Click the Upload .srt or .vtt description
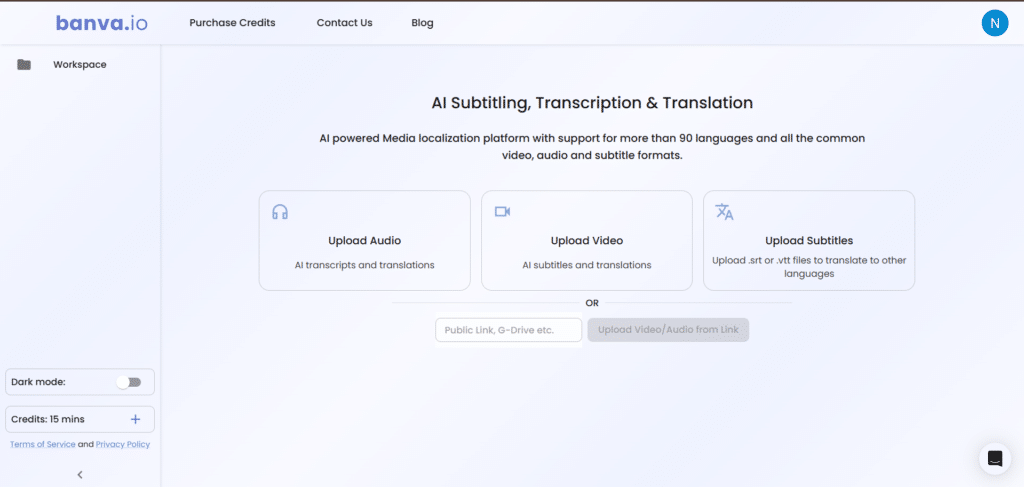Image resolution: width=1024 pixels, height=487 pixels. click(809, 267)
